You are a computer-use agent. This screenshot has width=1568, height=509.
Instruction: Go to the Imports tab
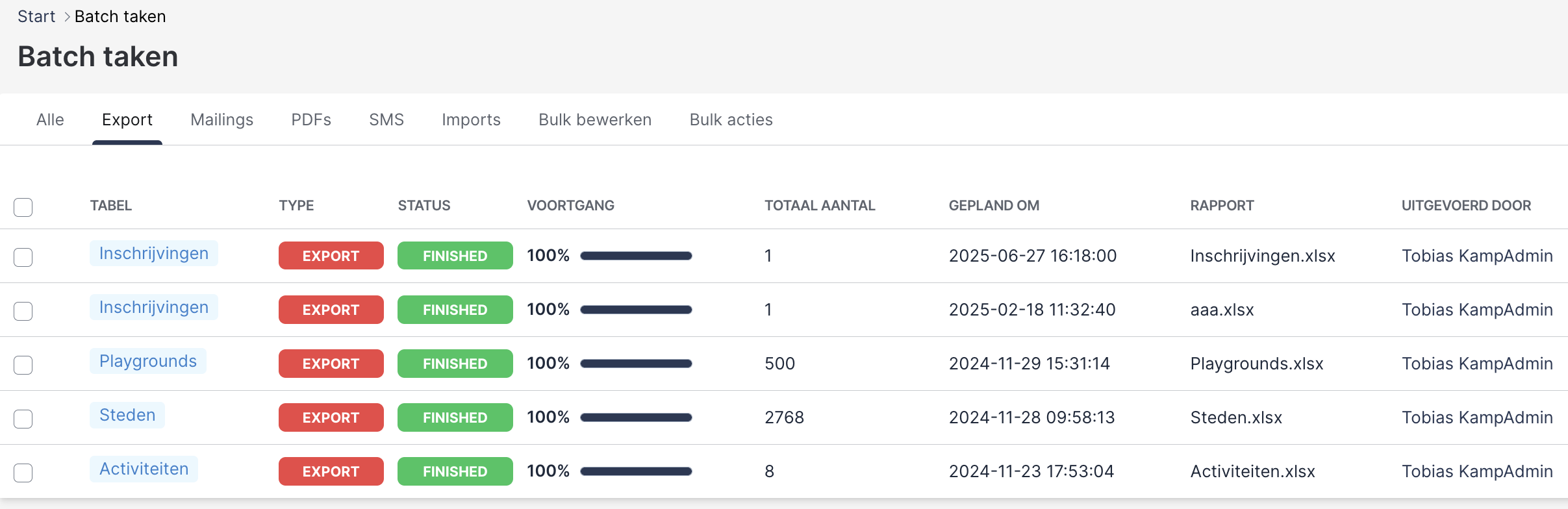[471, 120]
